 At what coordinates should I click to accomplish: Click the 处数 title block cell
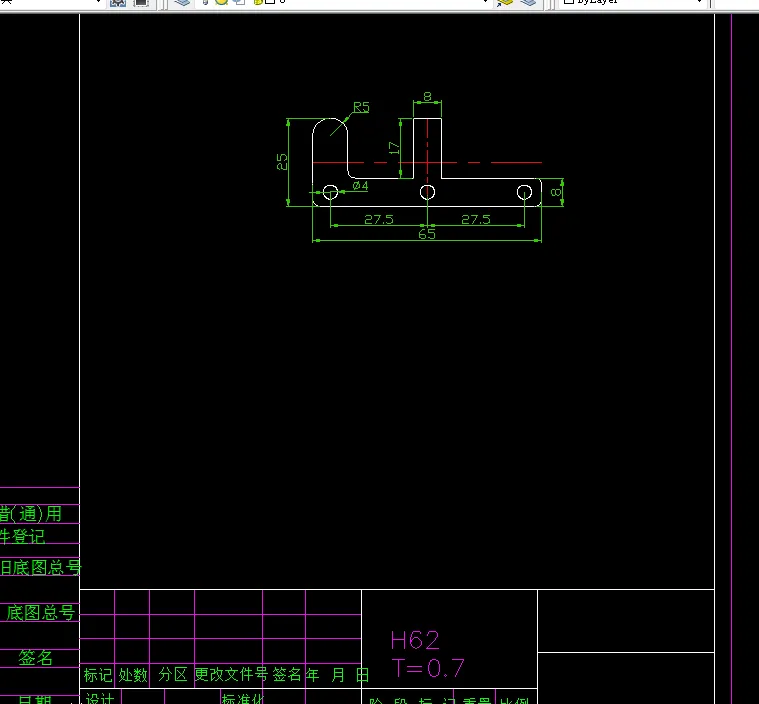[133, 674]
